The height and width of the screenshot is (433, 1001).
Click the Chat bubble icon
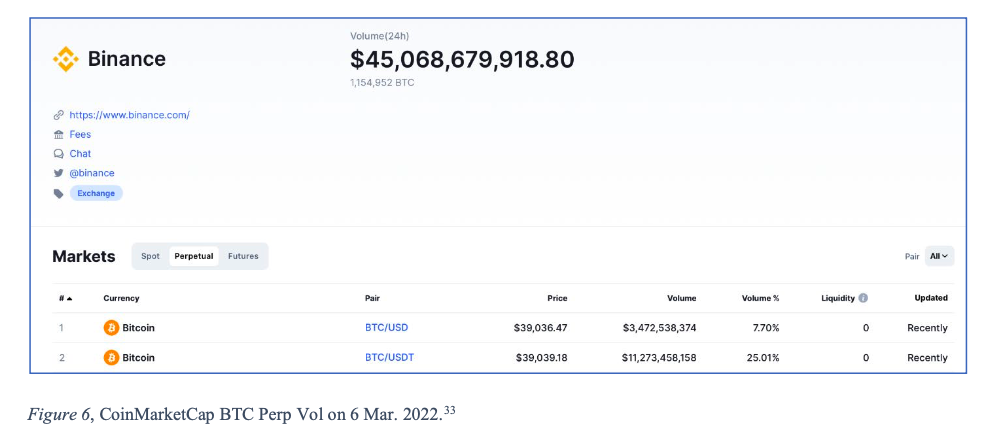pyautogui.click(x=58, y=154)
